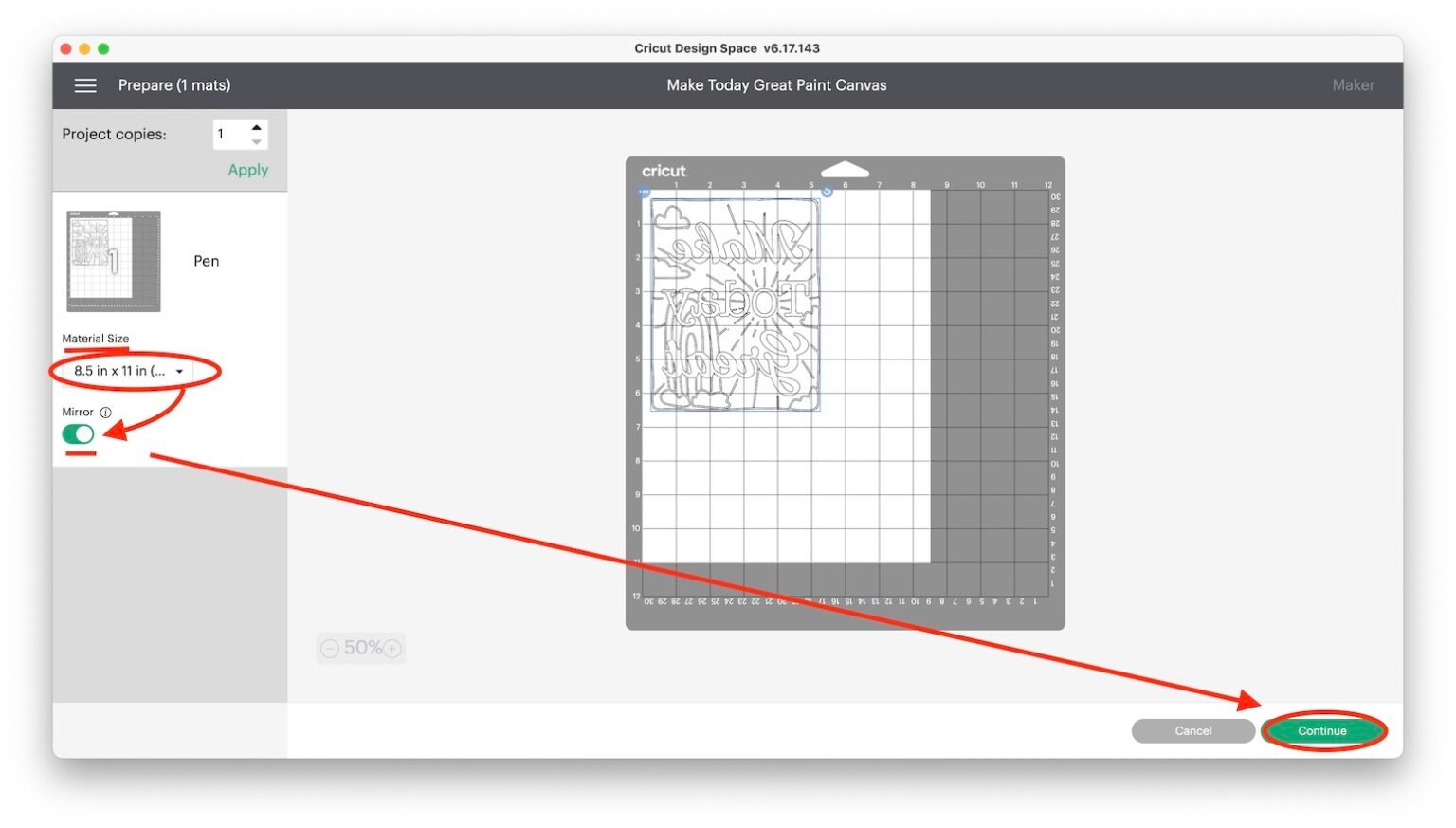Increase Project copies with the up arrow
Screen dimensions: 1456x828
pyautogui.click(x=255, y=128)
